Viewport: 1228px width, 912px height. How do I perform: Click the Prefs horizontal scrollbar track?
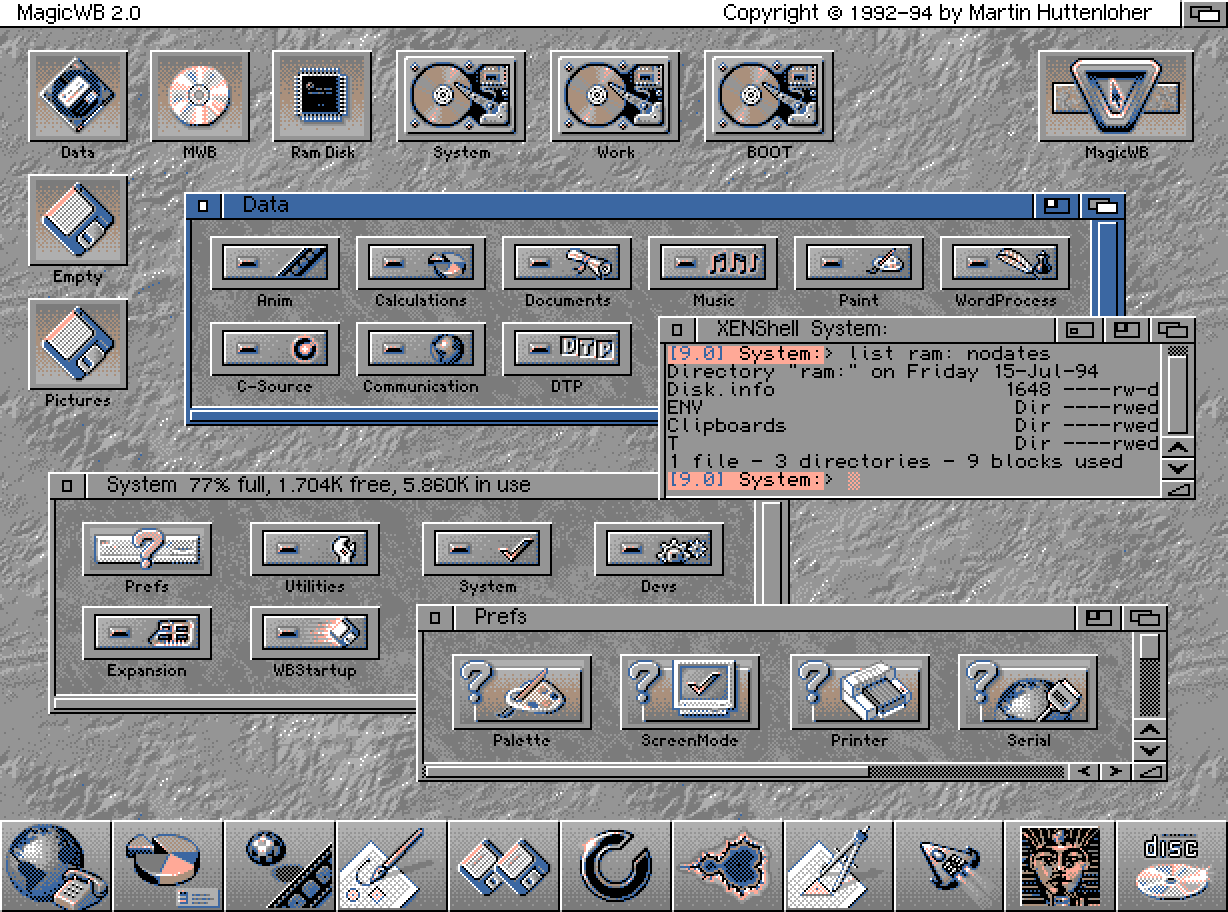747,771
